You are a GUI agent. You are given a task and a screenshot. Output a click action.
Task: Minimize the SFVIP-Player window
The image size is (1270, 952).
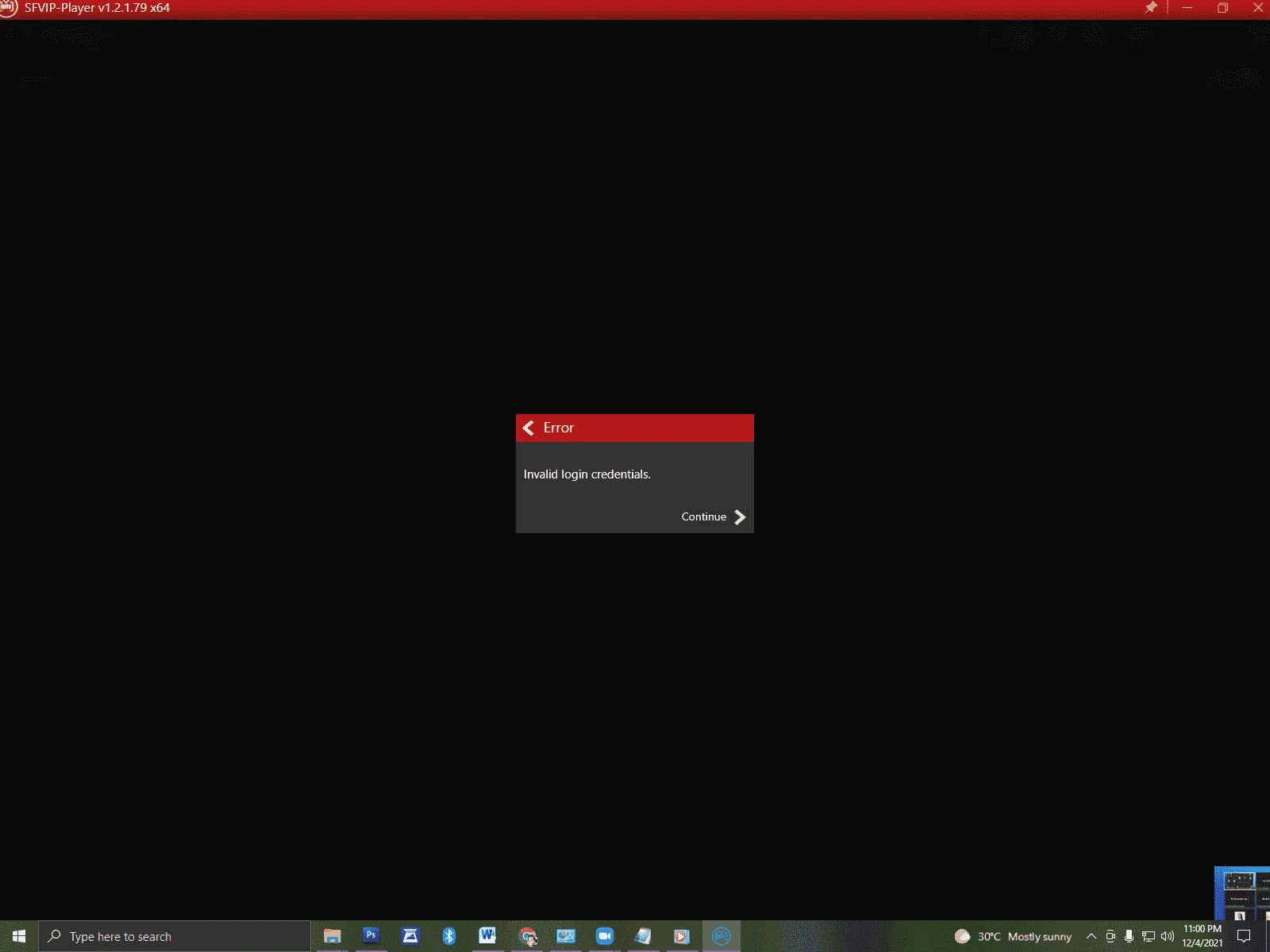click(x=1187, y=8)
